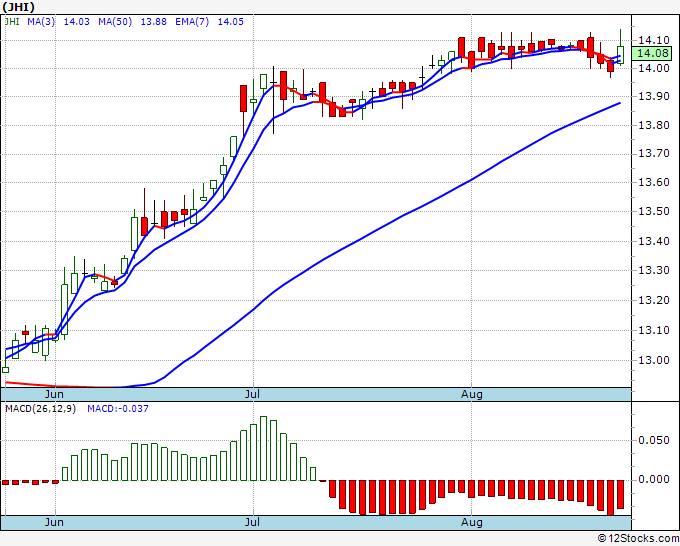Click the 0.050 MACD axis label
The width and height of the screenshot is (680, 546).
(654, 441)
